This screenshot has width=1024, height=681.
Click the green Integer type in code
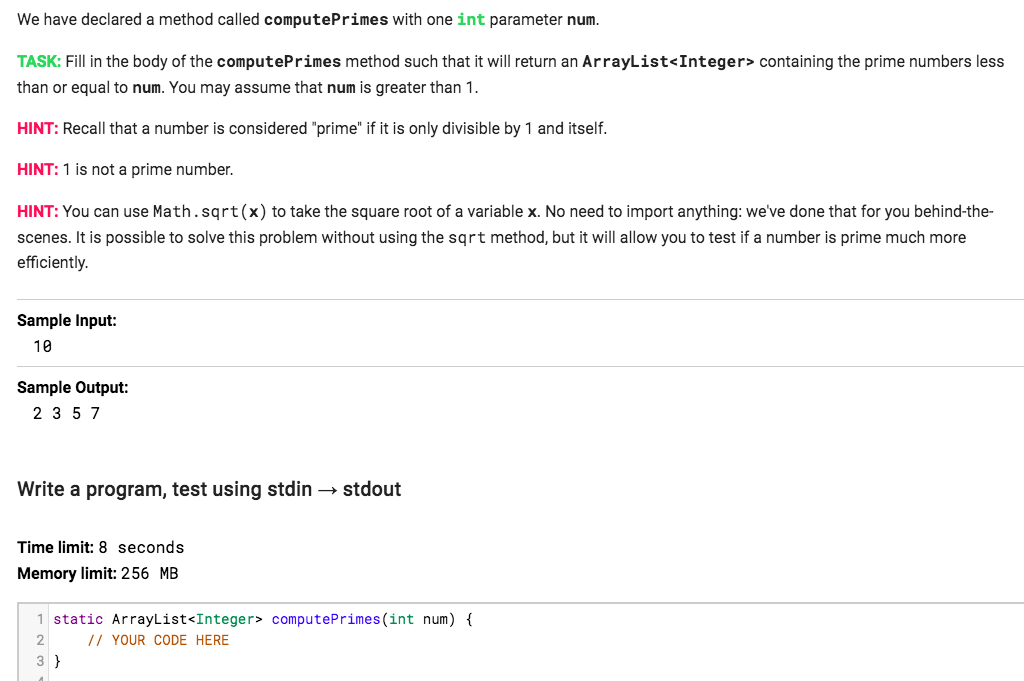point(225,620)
